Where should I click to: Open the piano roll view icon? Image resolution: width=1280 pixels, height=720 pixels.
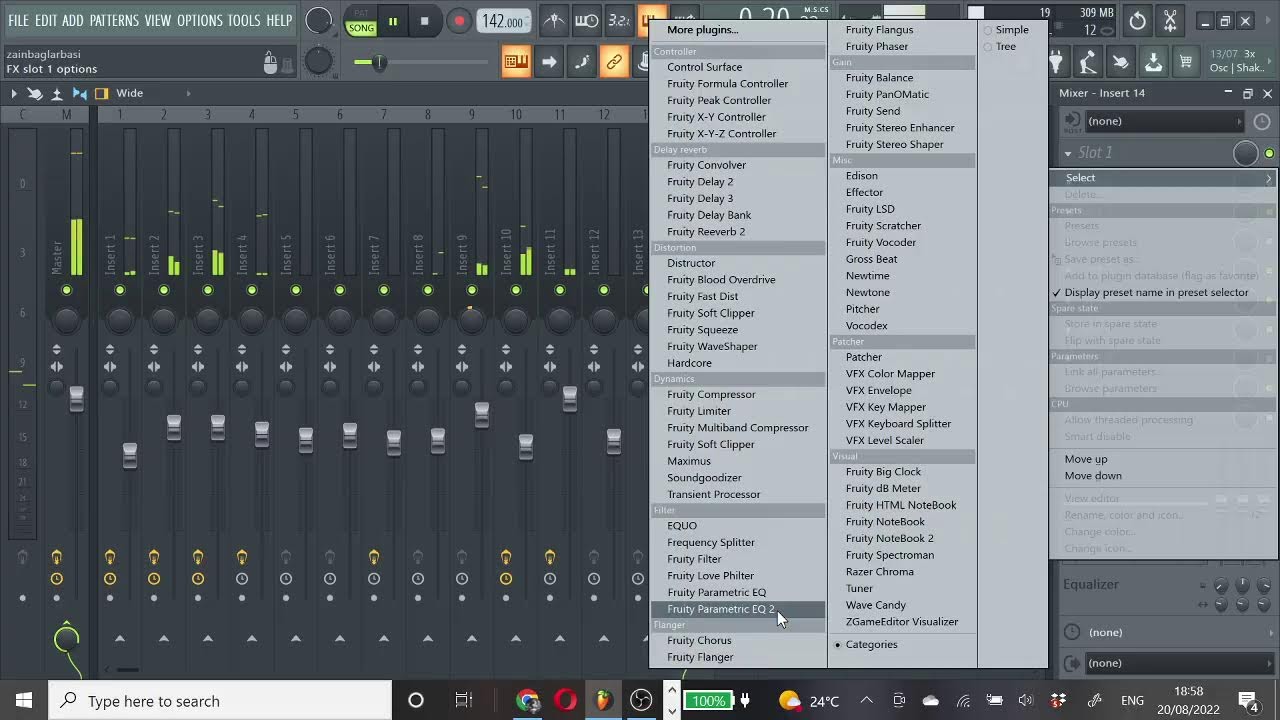[x=516, y=62]
